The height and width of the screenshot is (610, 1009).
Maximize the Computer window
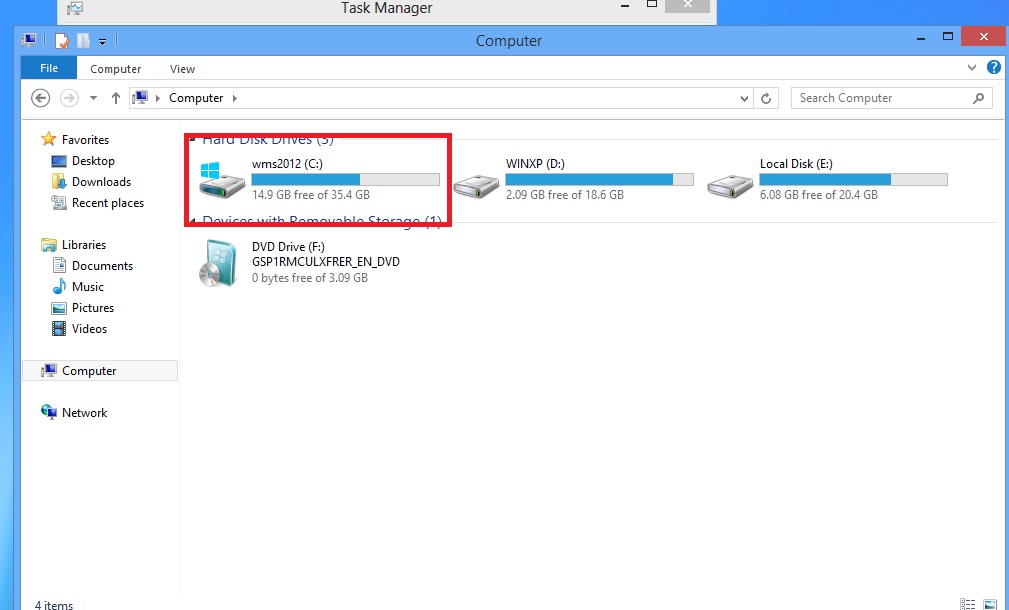point(948,37)
